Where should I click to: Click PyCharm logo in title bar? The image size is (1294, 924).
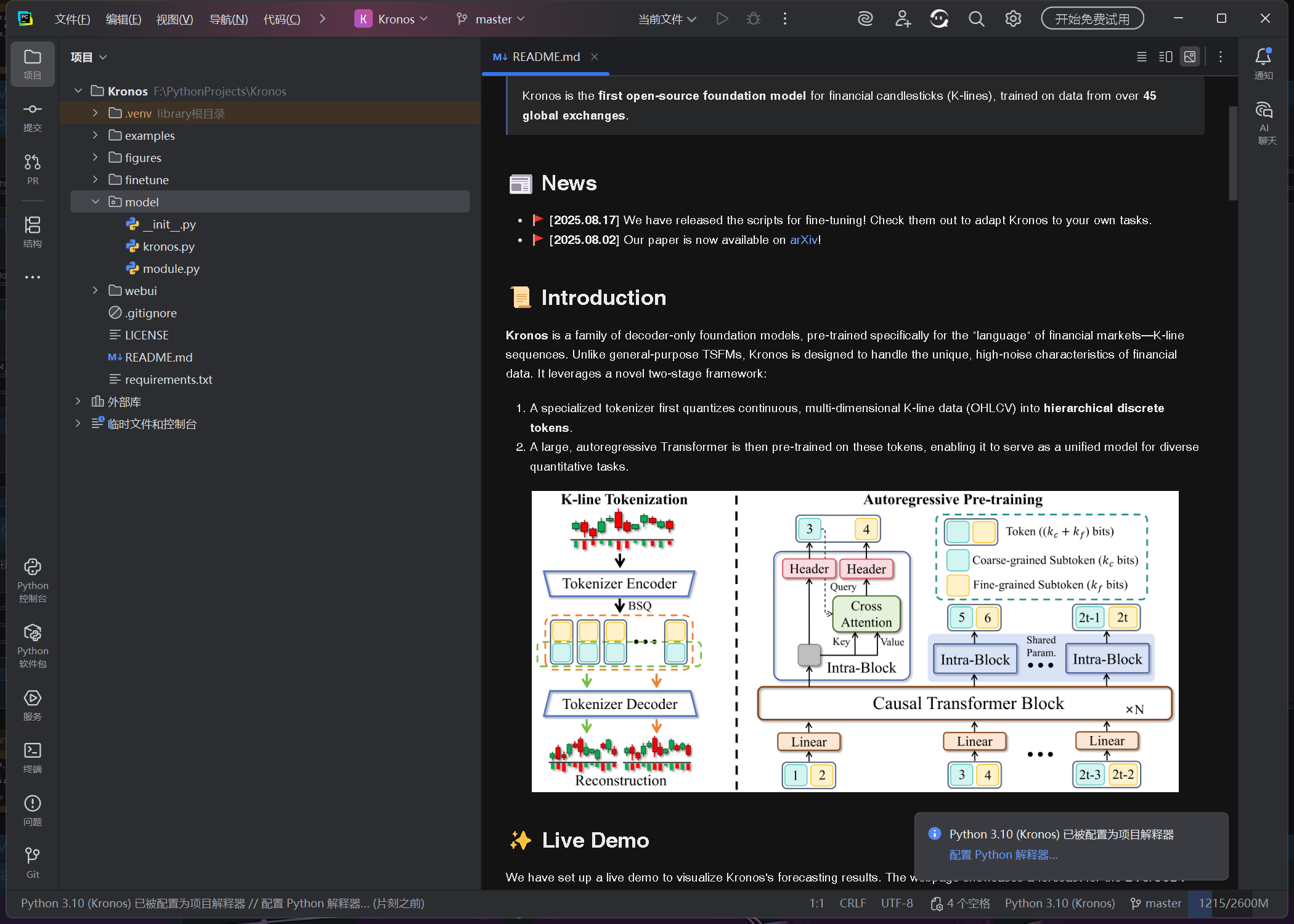25,18
